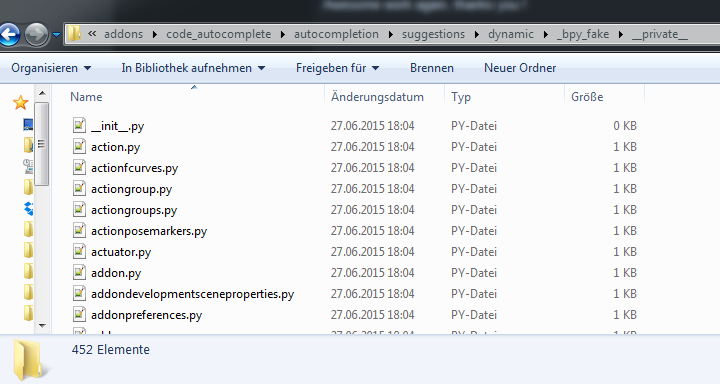Open recent locations dropdown next to Forward arrow

(56, 34)
